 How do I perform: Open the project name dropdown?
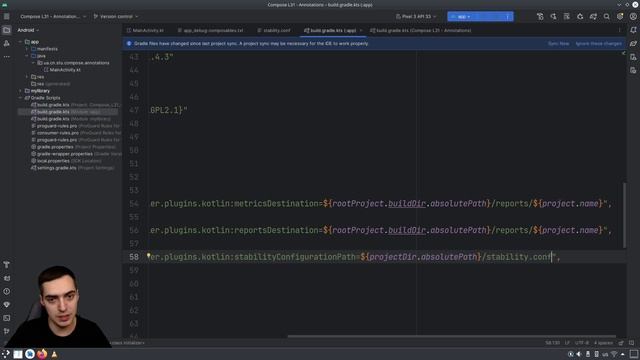click(53, 16)
